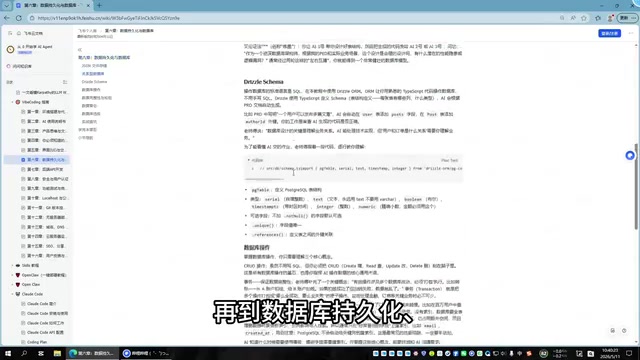Open chapter 第二章 AI usage in sidebar
This screenshot has height=360, width=640.
click(x=46, y=121)
